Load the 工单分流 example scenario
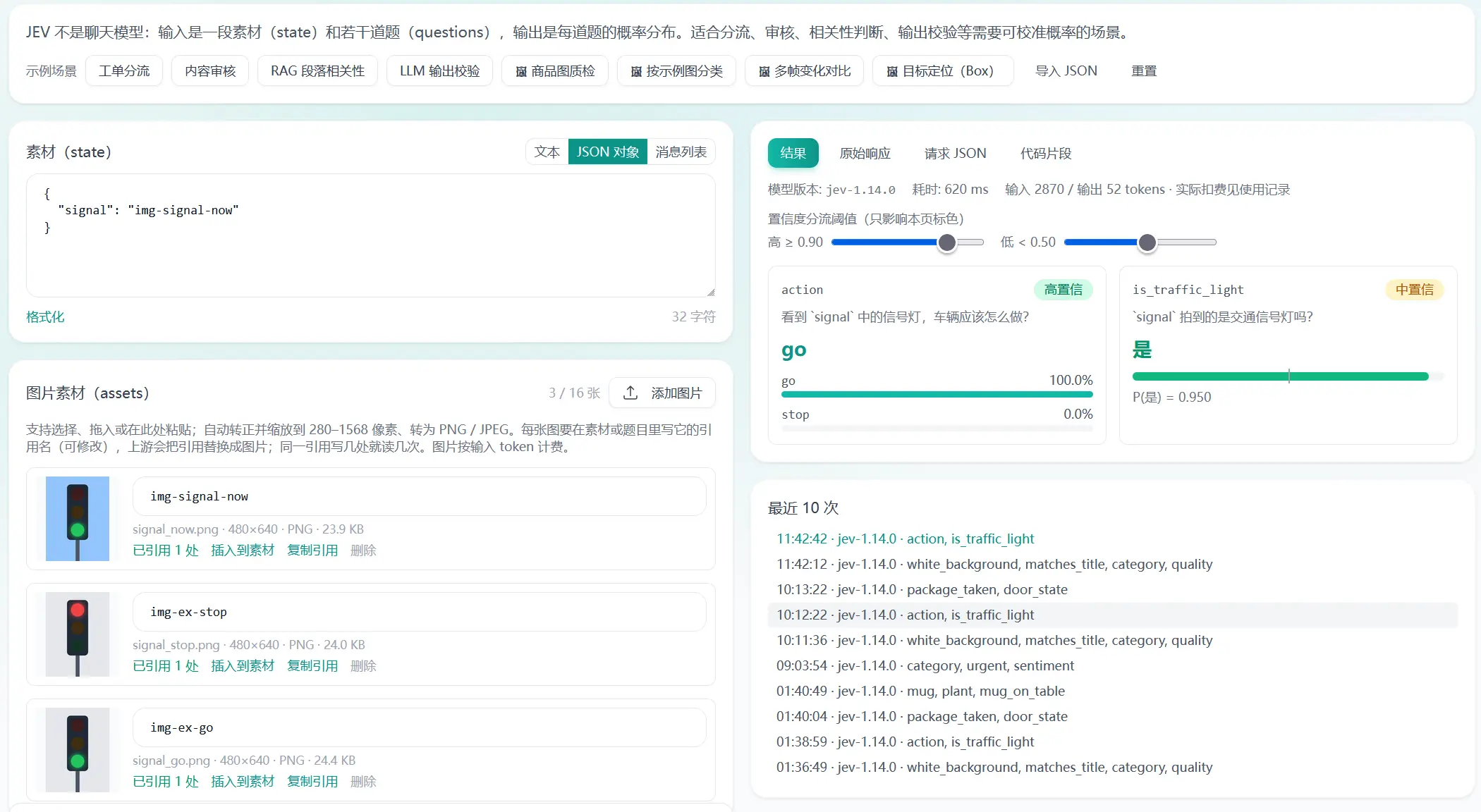The height and width of the screenshot is (812, 1481). (124, 71)
